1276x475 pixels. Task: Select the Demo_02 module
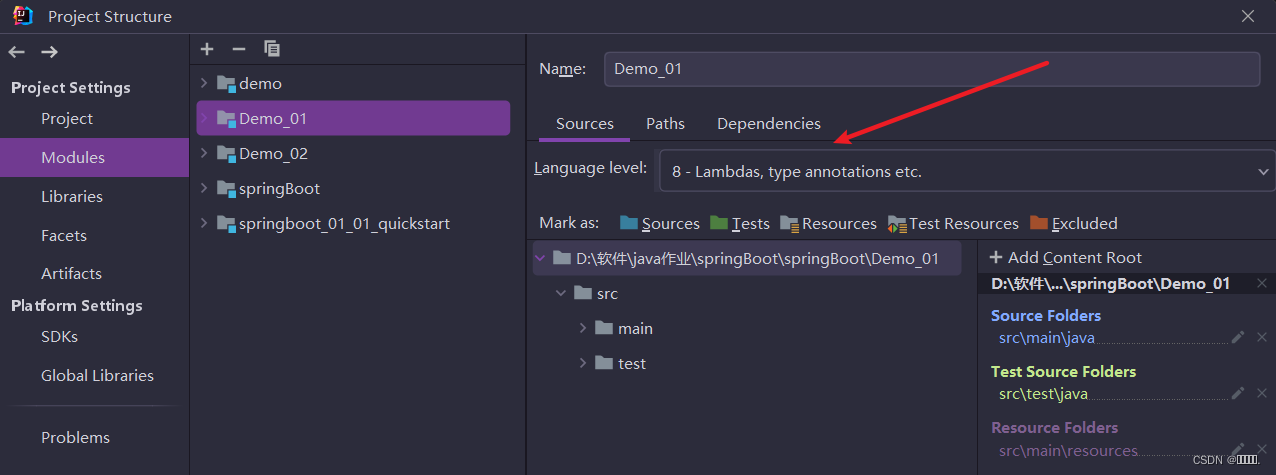click(273, 154)
